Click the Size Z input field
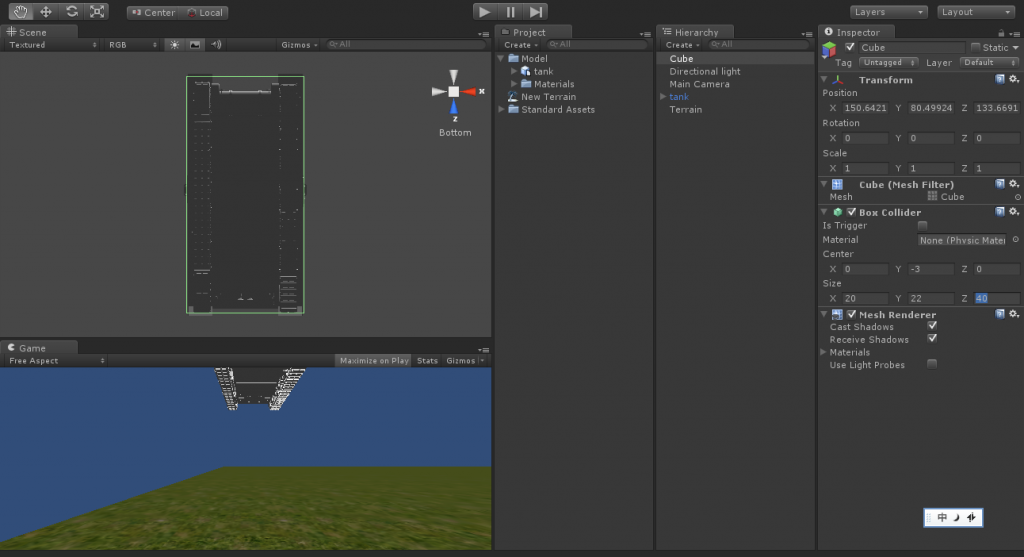The height and width of the screenshot is (557, 1024). point(995,299)
